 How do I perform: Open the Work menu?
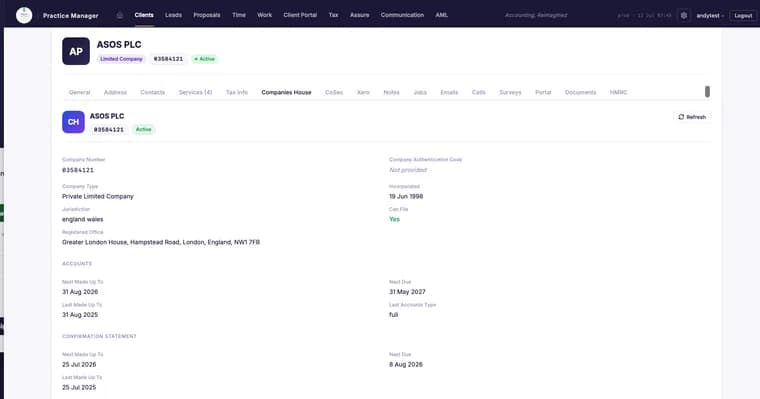coord(265,15)
